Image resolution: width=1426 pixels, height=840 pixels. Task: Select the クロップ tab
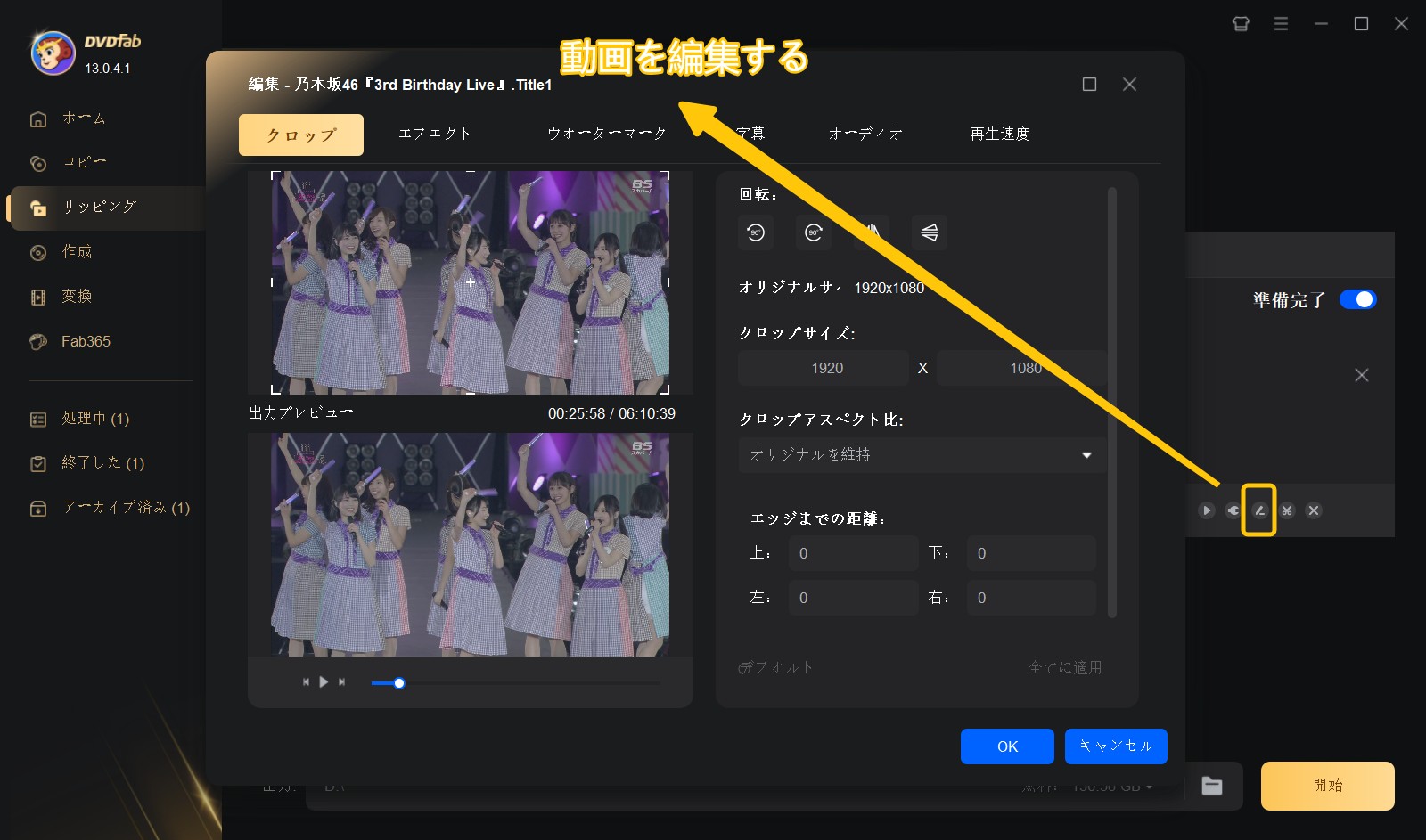(301, 135)
